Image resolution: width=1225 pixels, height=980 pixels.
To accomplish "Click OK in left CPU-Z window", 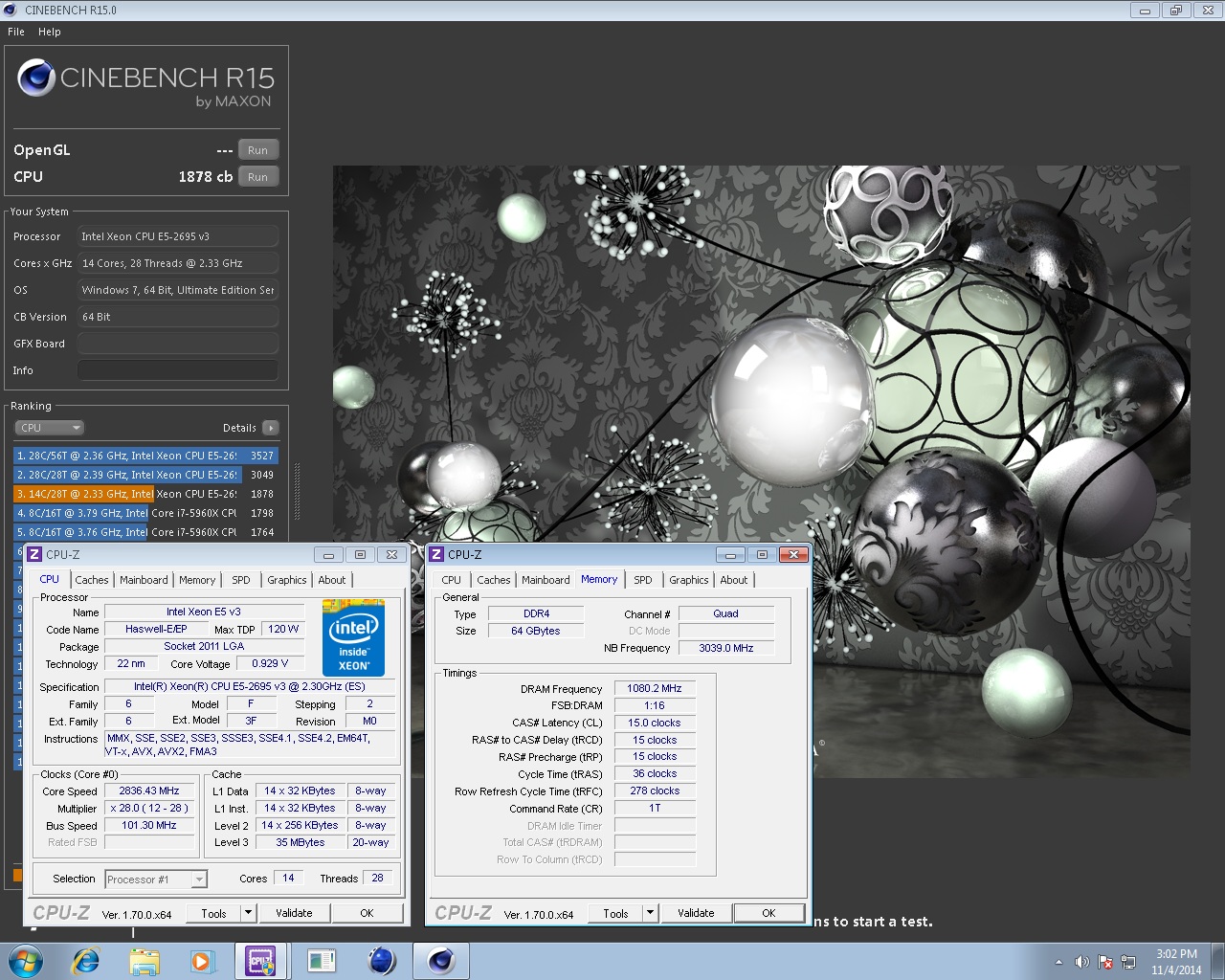I will (x=367, y=913).
